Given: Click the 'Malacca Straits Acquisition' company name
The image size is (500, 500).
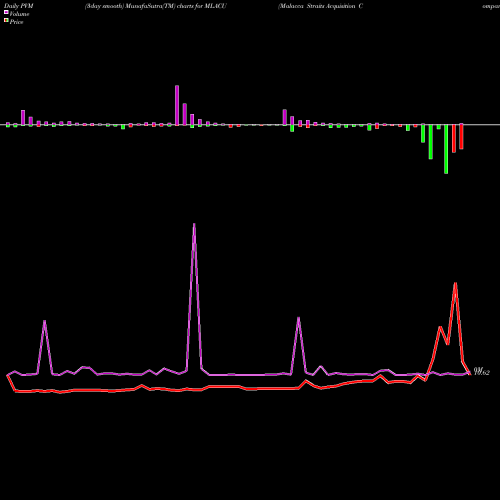Looking at the screenshot, I should point(320,6).
